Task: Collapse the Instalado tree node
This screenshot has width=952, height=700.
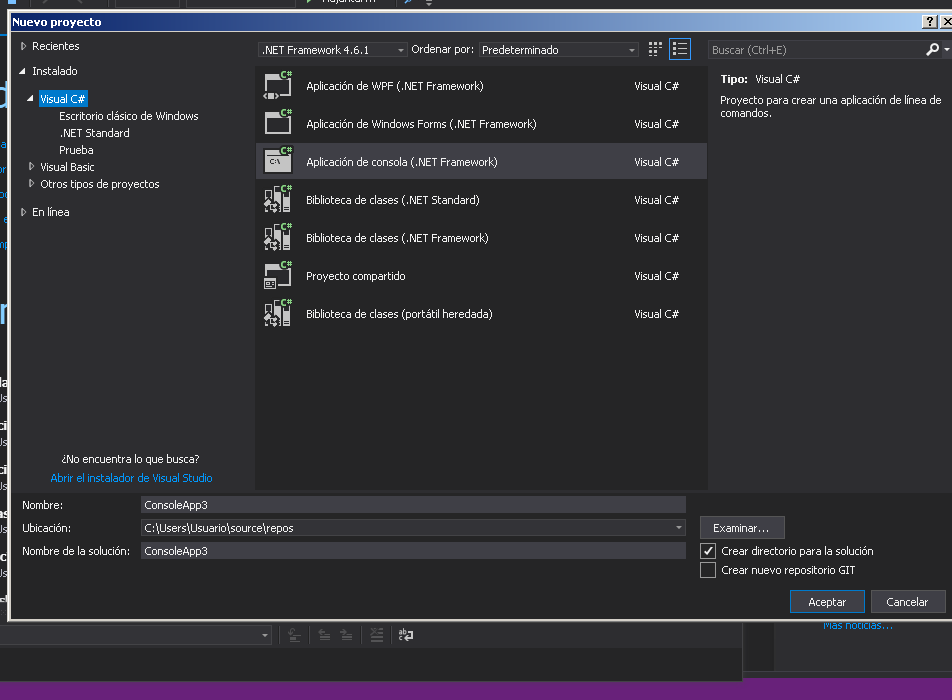Action: [x=23, y=71]
